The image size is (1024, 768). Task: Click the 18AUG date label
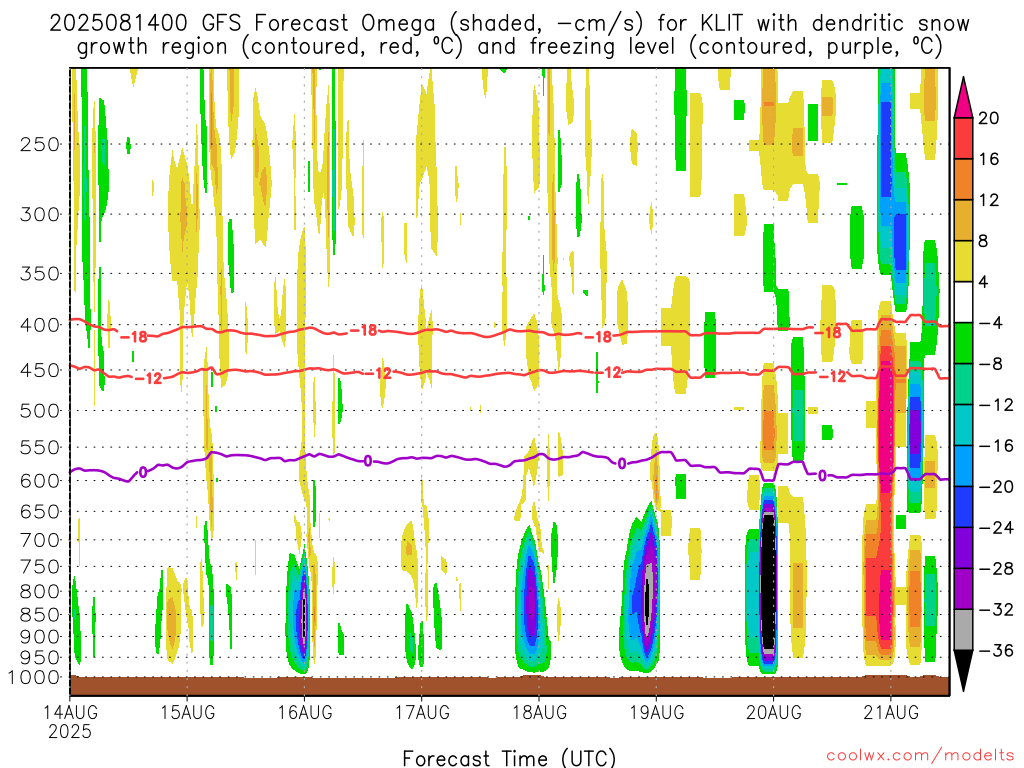(539, 712)
